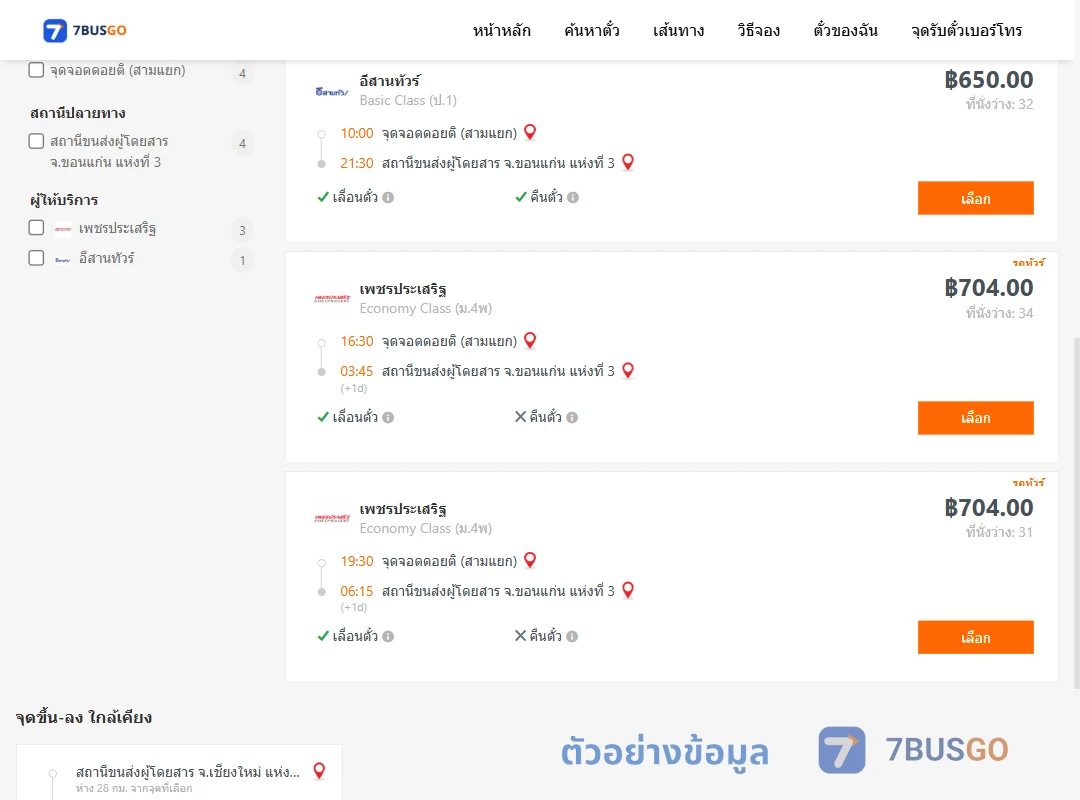Image resolution: width=1080 pixels, height=800 pixels.
Task: Click ที่นั่งว่าง: 34 seat count
Action: pos(999,313)
